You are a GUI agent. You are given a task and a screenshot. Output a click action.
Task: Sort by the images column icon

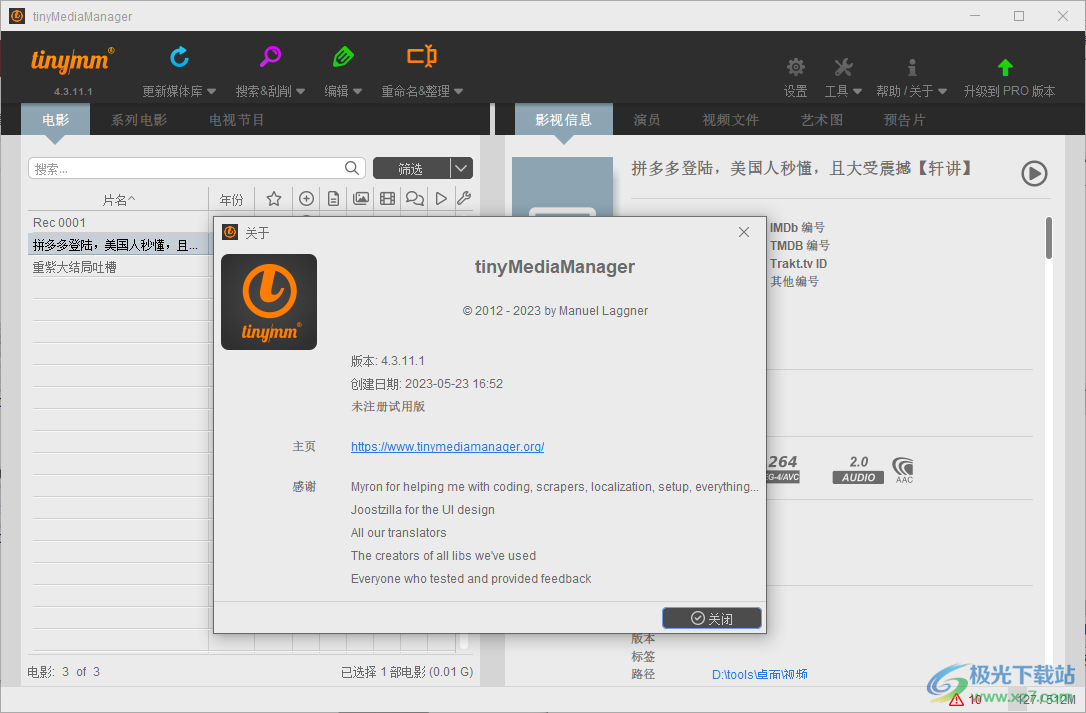(x=361, y=199)
